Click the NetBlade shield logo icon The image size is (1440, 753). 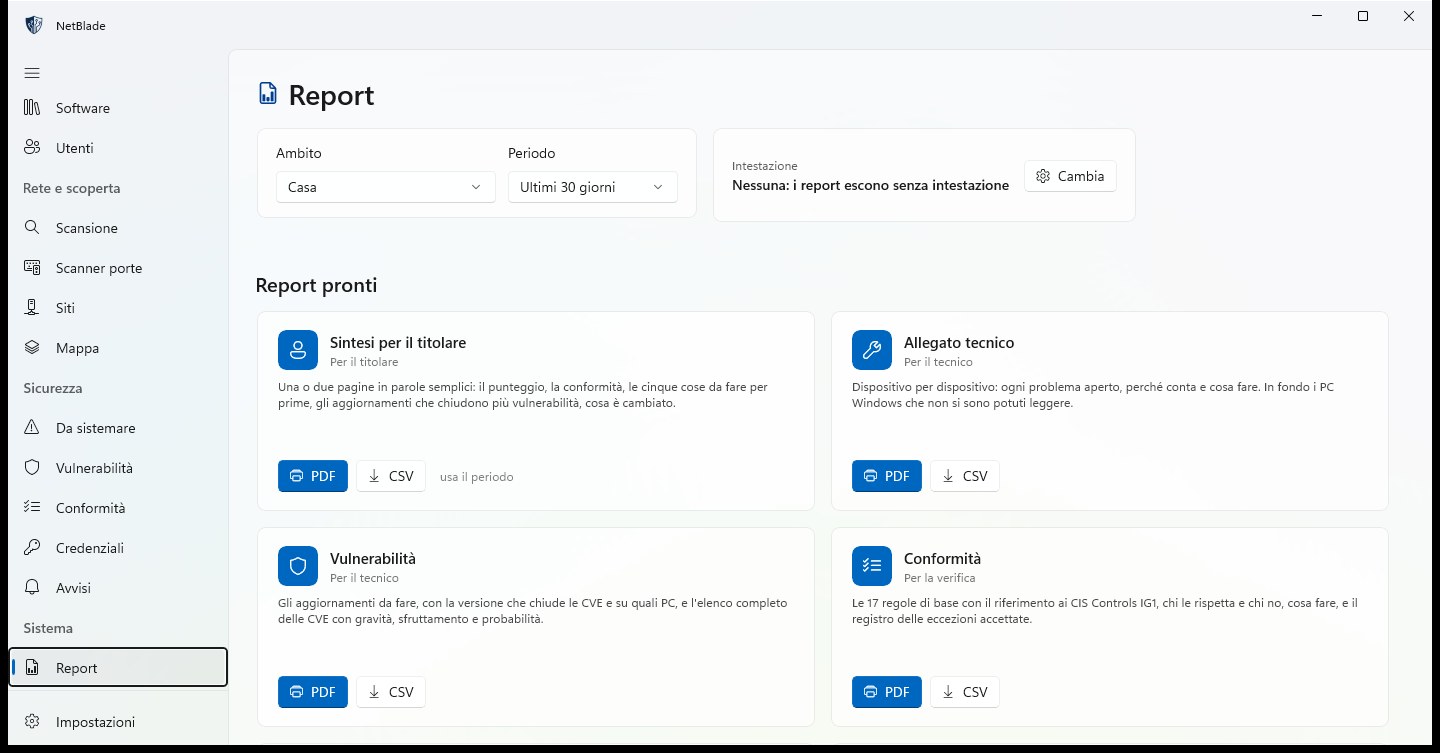(x=34, y=26)
